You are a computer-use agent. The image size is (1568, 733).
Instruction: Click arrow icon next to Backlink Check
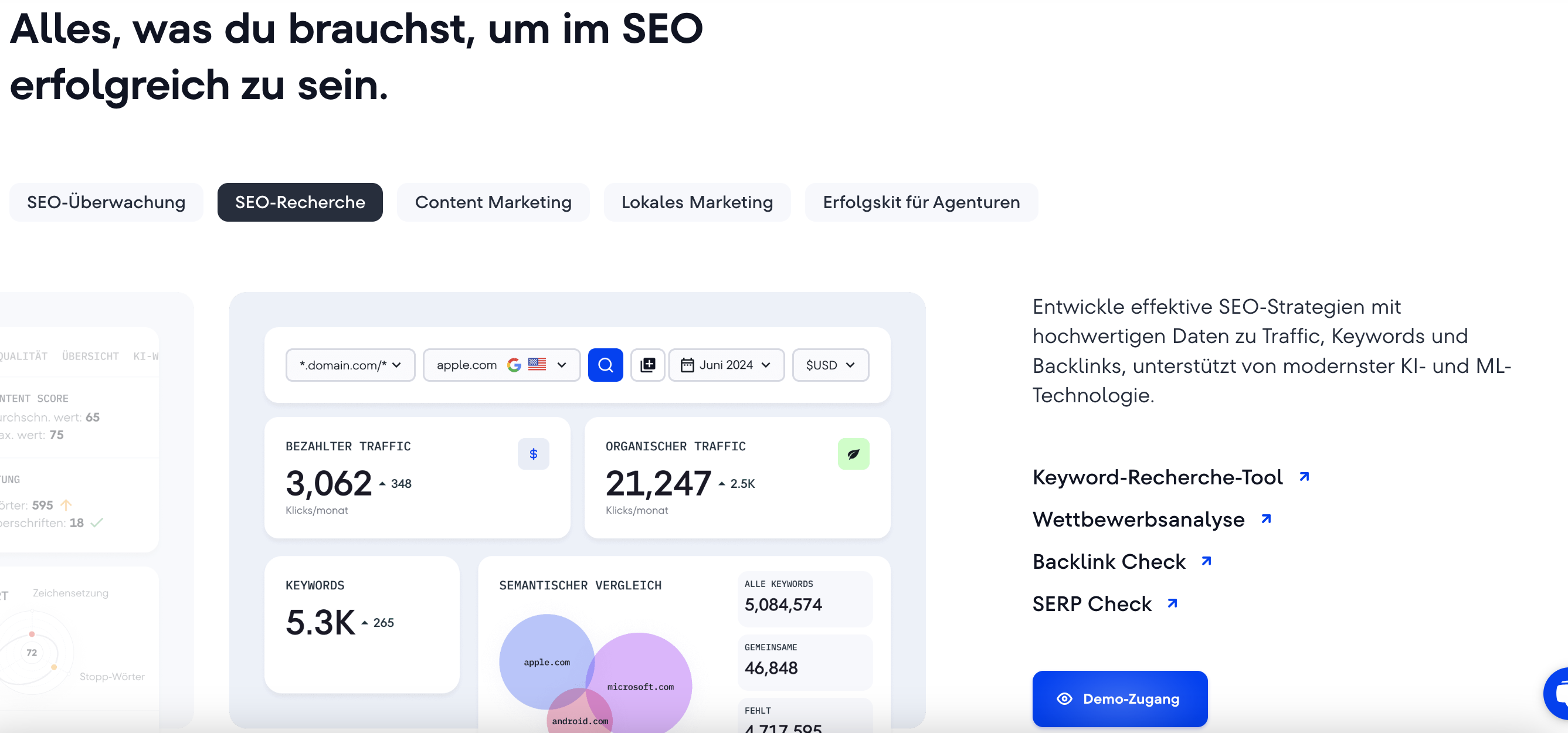1206,561
